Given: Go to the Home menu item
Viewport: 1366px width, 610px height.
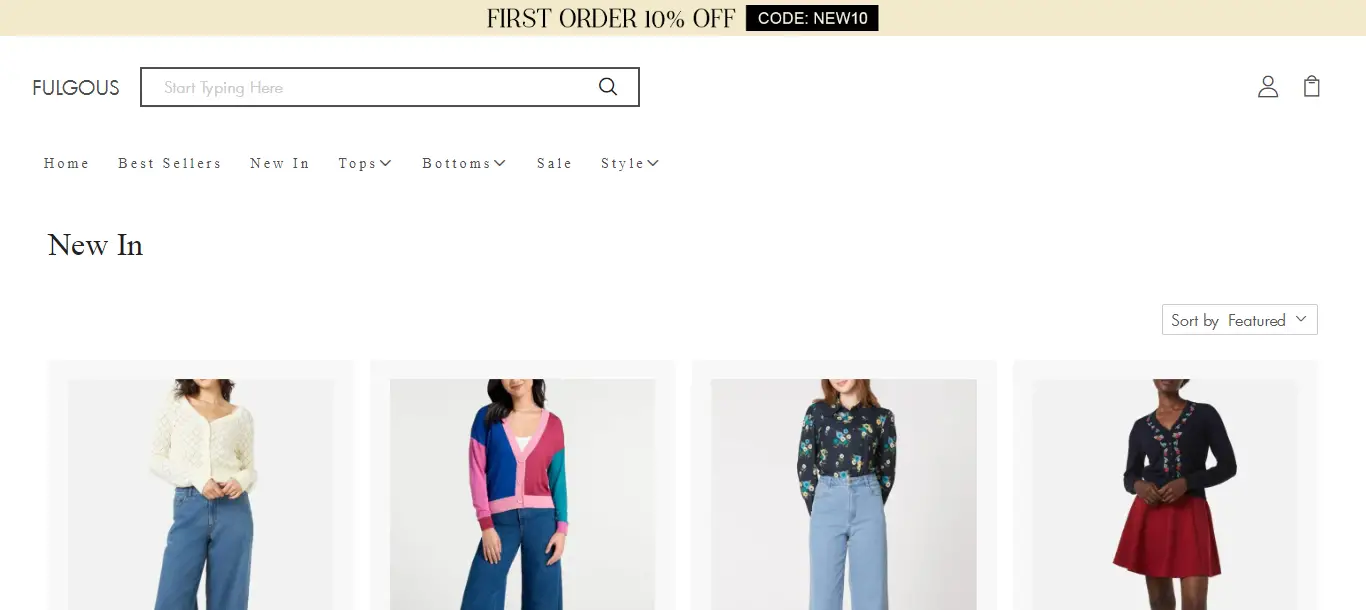Looking at the screenshot, I should pyautogui.click(x=67, y=163).
